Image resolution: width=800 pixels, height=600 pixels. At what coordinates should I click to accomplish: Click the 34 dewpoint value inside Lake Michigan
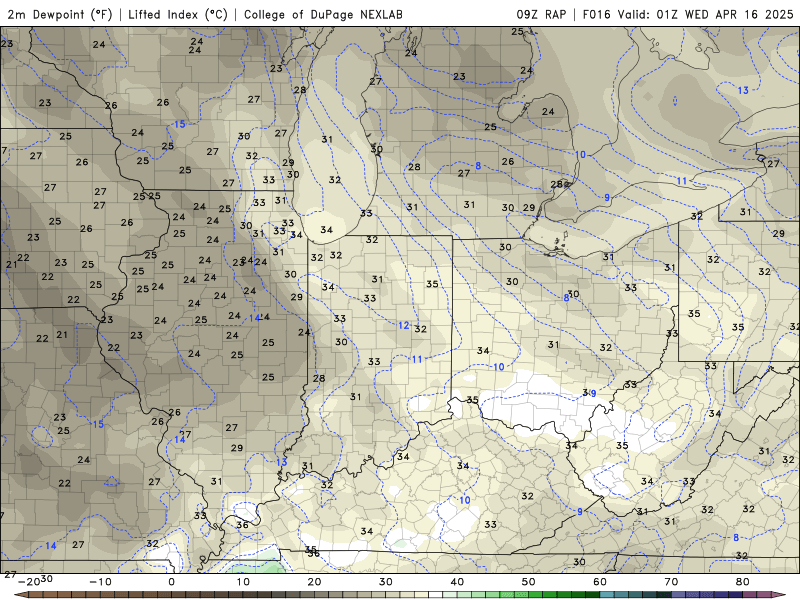327,230
